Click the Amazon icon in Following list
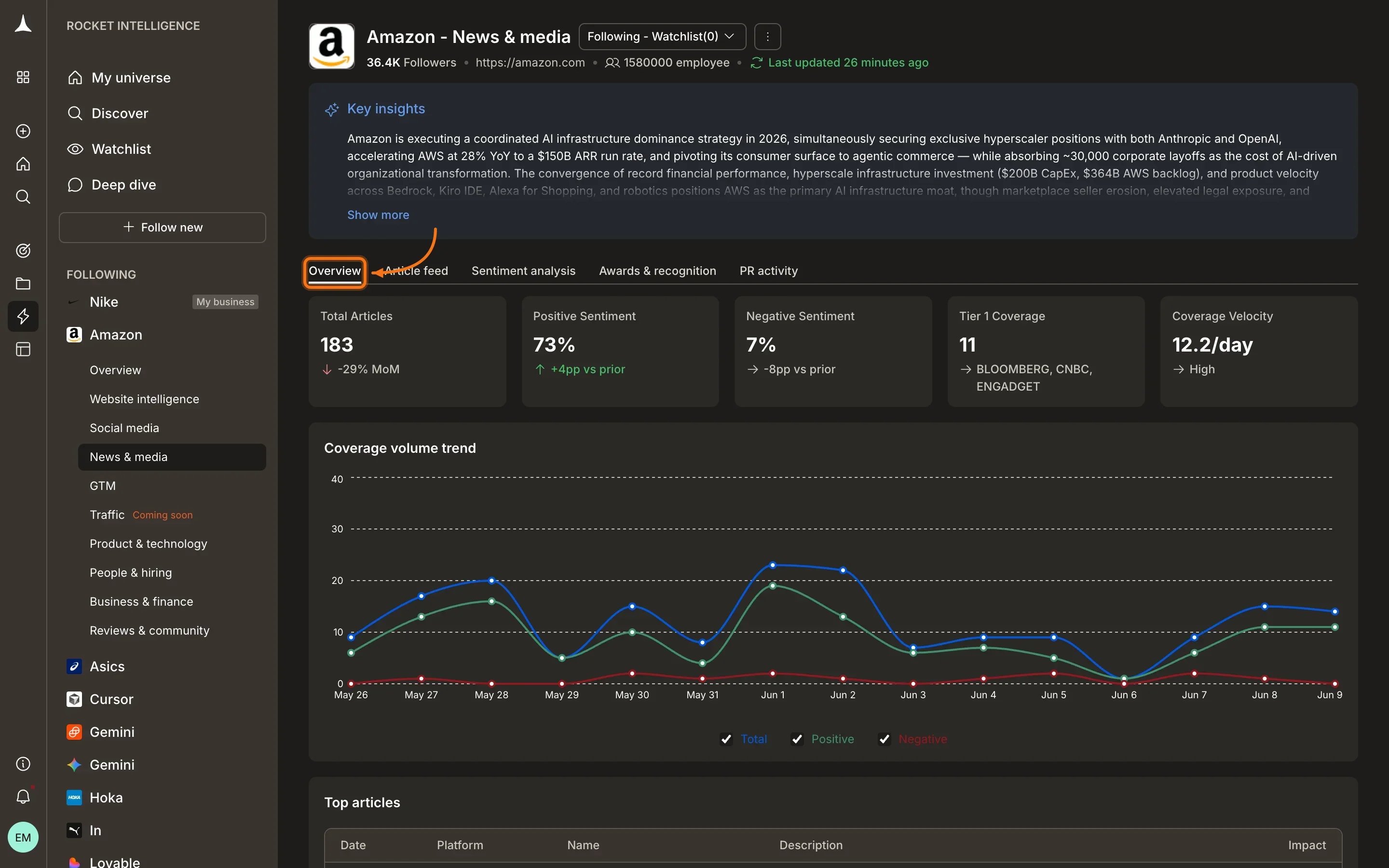This screenshot has width=1389, height=868. (74, 335)
